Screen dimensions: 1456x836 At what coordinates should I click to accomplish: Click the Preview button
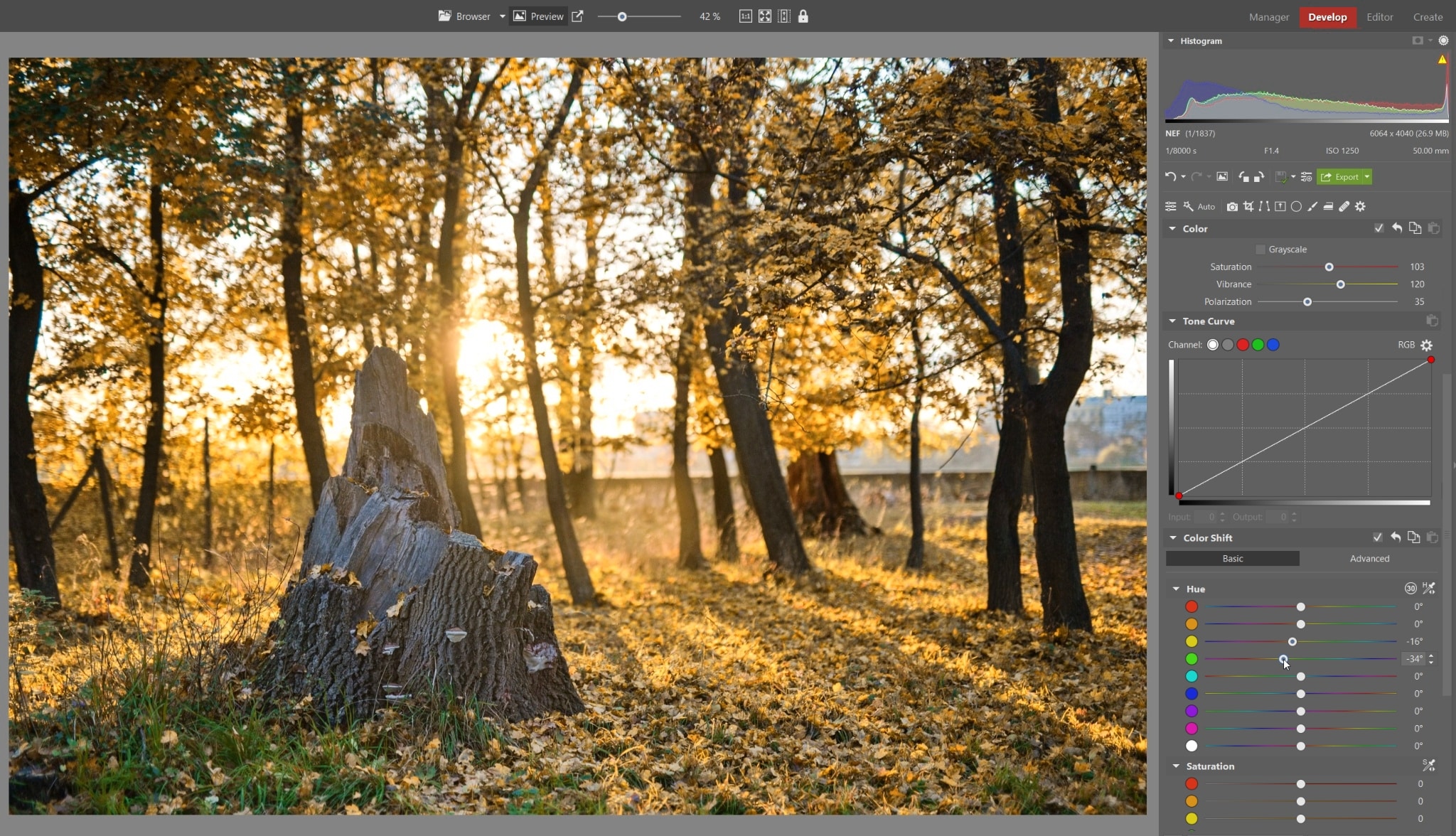[x=539, y=16]
